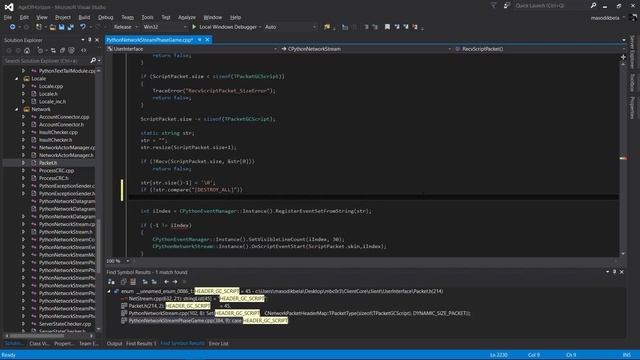
Task: Switch to the Find Results 1 tab
Action: click(x=141, y=344)
